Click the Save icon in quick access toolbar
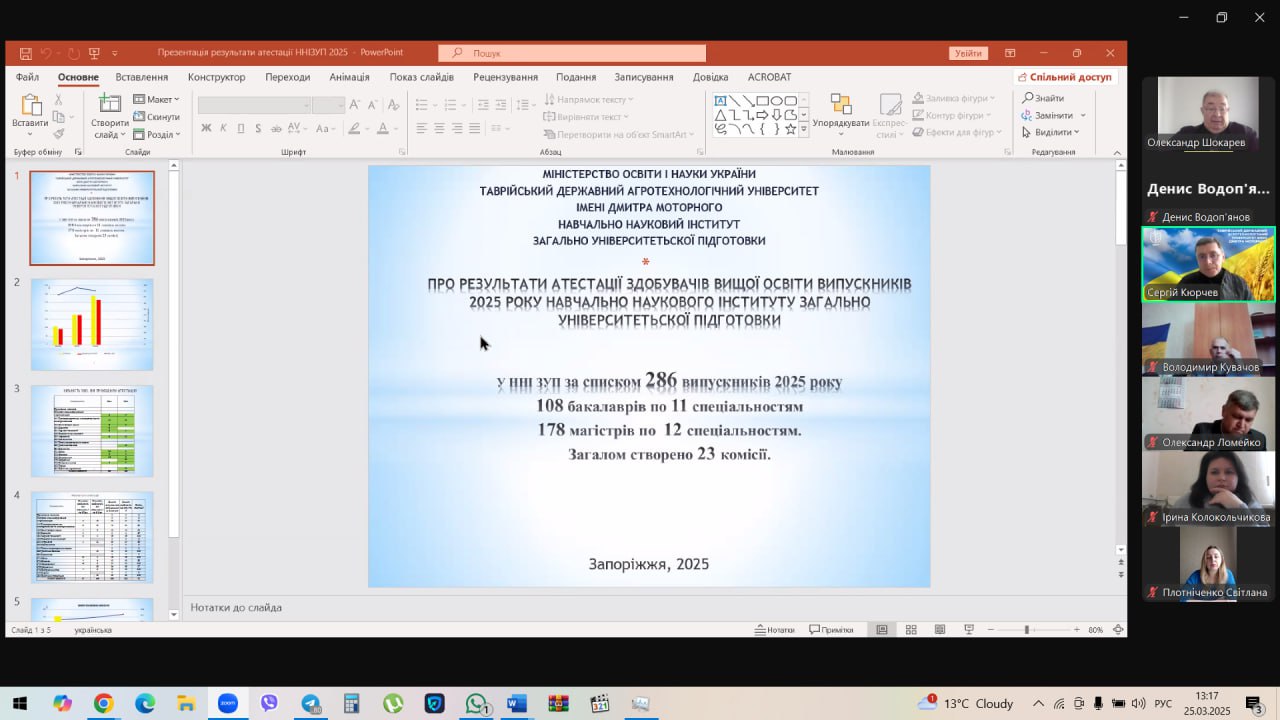1280x720 pixels. click(26, 53)
